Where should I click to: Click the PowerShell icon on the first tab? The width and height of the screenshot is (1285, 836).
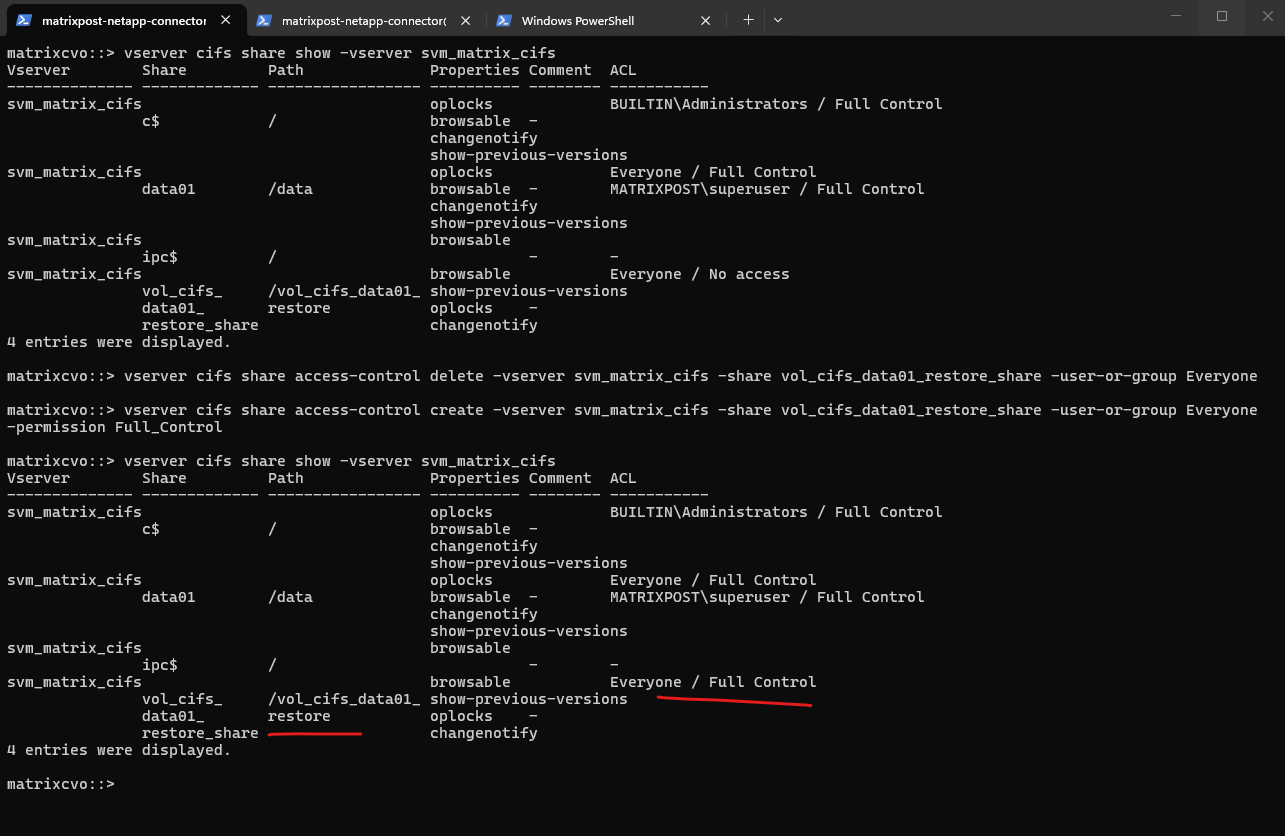click(24, 20)
